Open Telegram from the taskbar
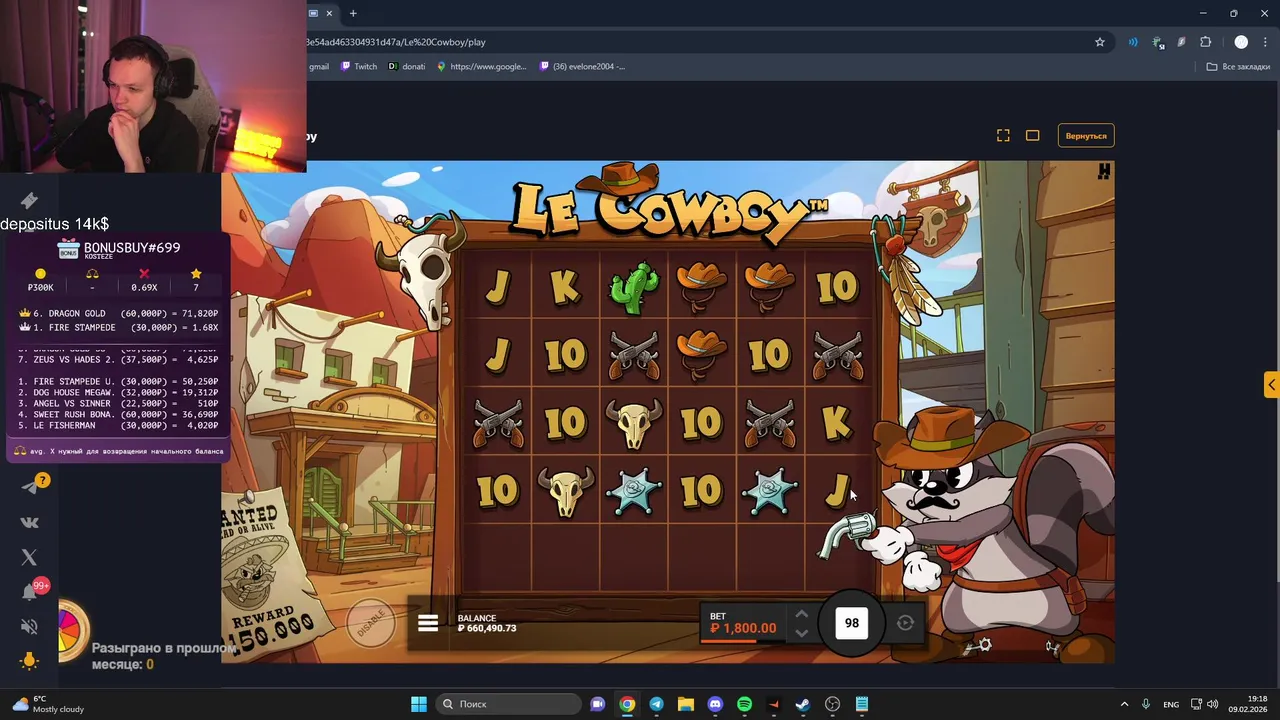This screenshot has height=720, width=1280. pos(656,704)
